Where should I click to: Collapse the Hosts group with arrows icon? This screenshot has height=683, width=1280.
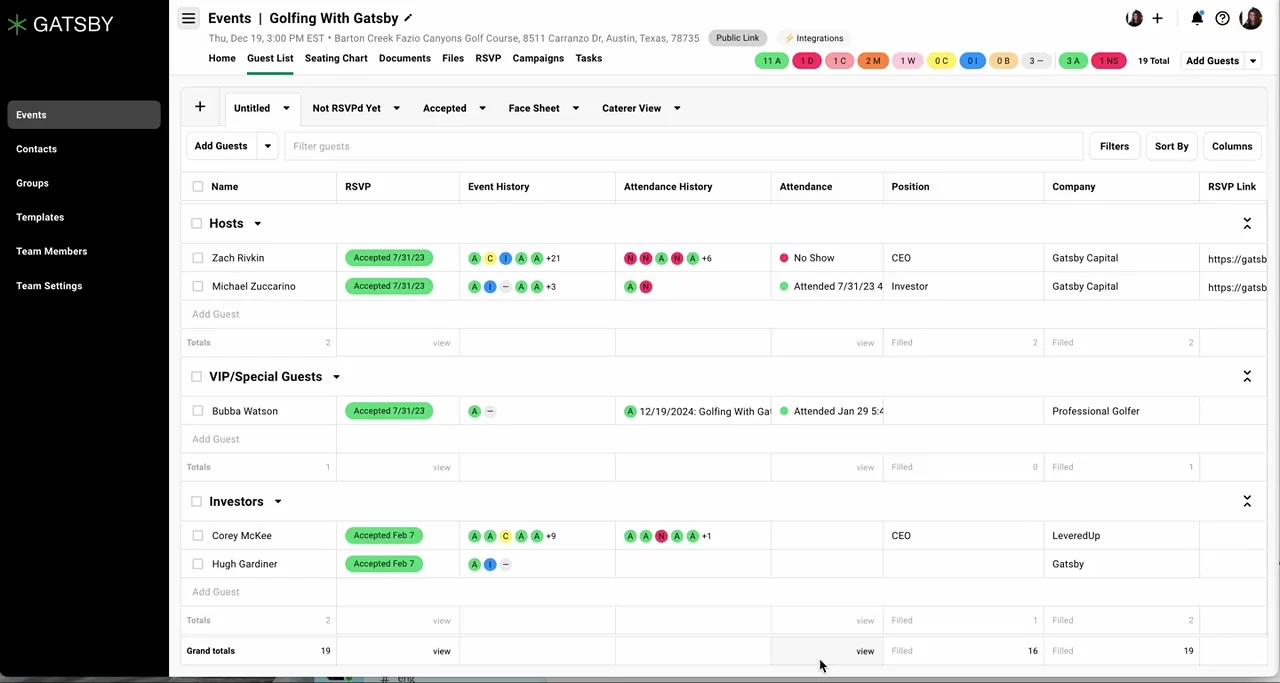1247,223
